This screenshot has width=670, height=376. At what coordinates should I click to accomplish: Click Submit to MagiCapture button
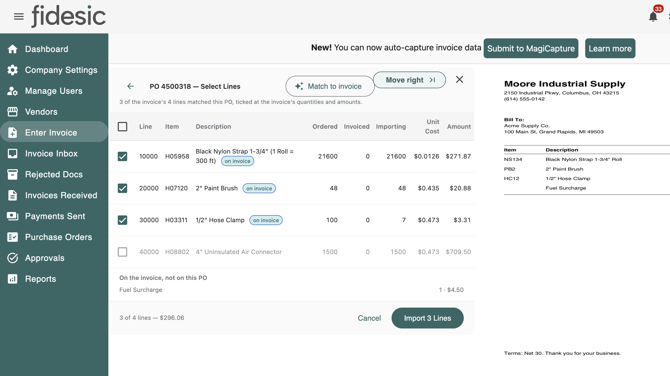click(531, 48)
